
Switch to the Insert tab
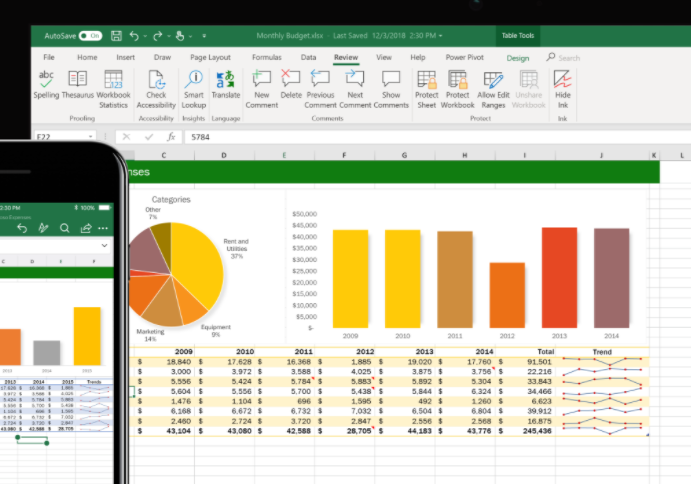click(x=126, y=57)
